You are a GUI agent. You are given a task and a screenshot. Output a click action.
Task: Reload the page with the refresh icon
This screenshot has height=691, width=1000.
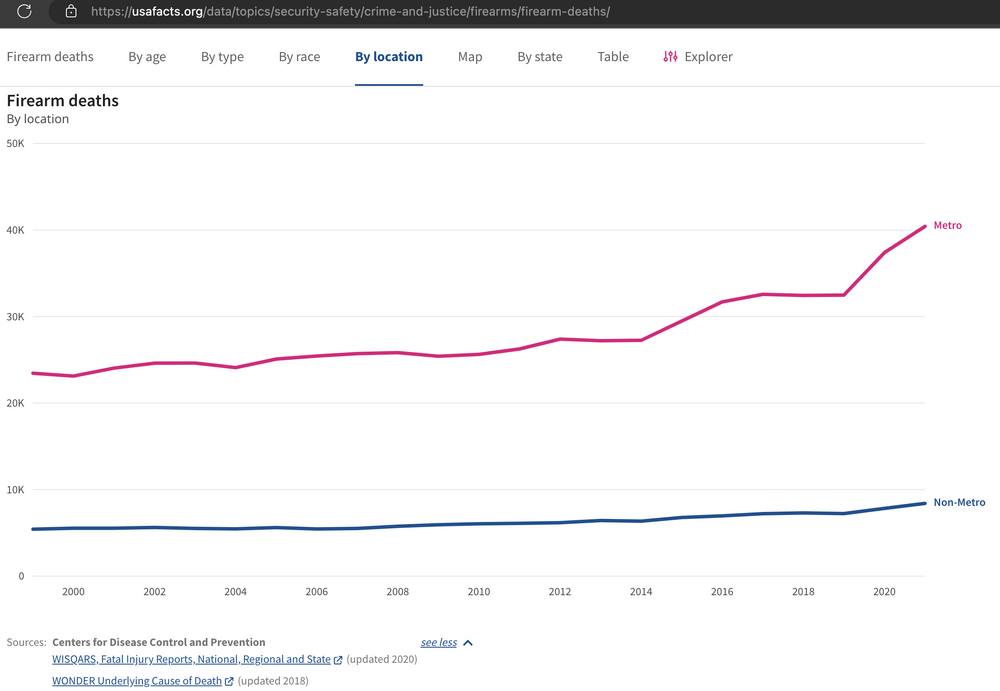pos(25,12)
